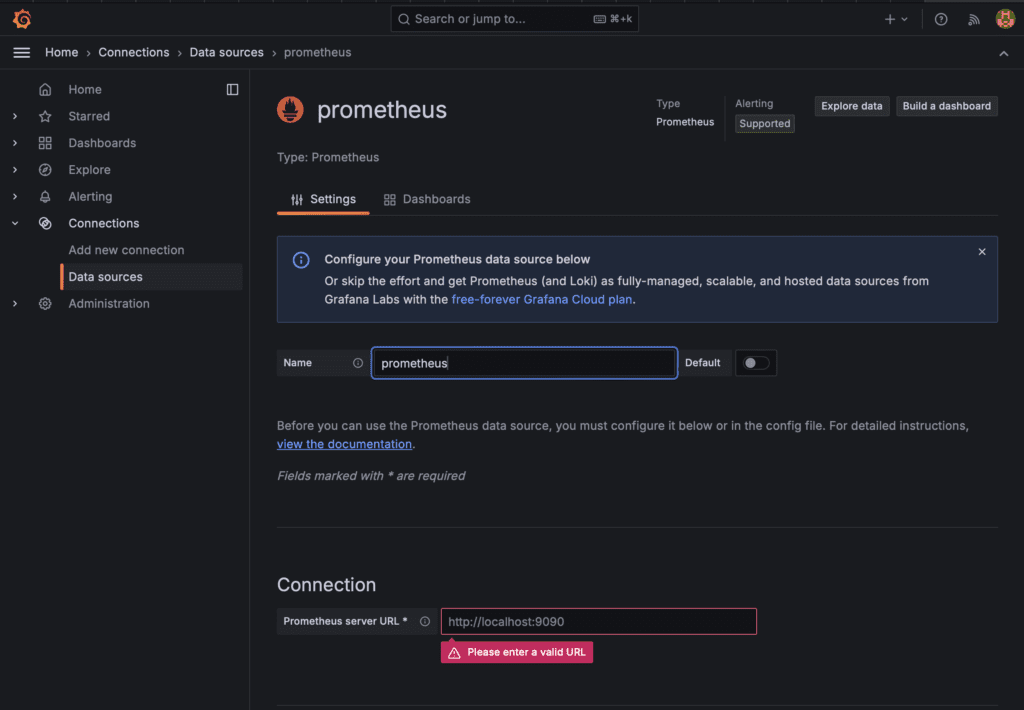The height and width of the screenshot is (710, 1024).
Task: Open the news RSS feed icon
Action: (974, 19)
